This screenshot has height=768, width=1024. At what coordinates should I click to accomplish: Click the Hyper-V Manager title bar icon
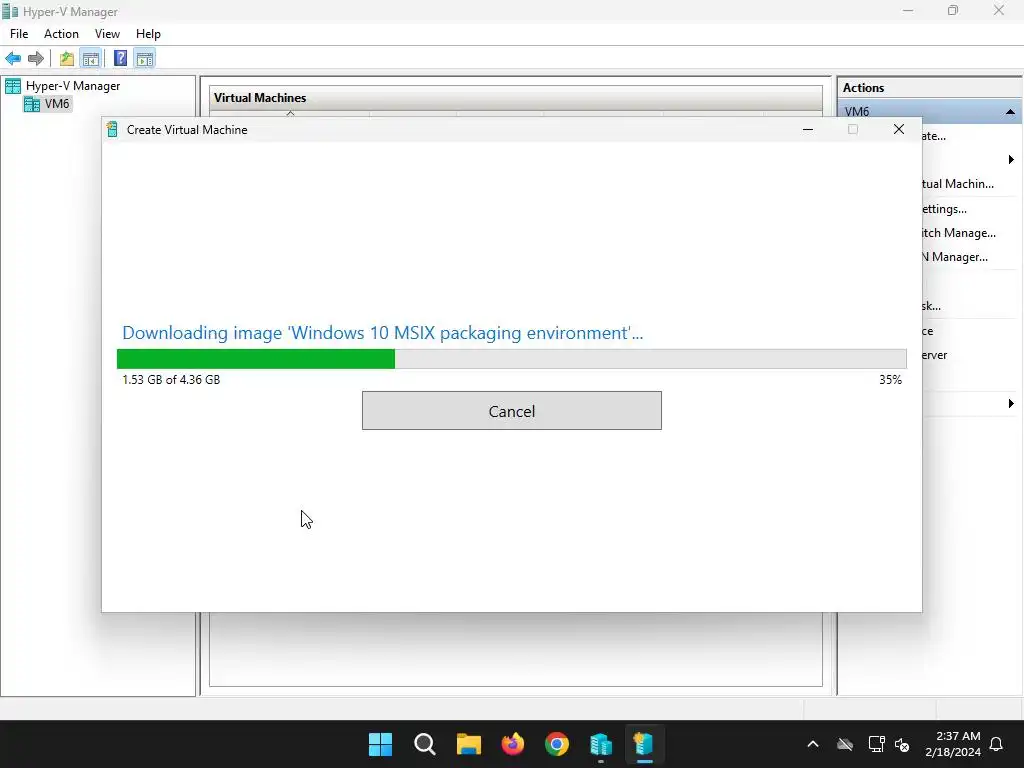(x=10, y=11)
